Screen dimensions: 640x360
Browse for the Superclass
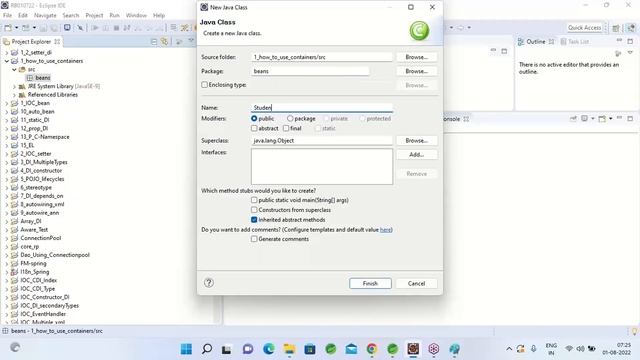point(416,140)
